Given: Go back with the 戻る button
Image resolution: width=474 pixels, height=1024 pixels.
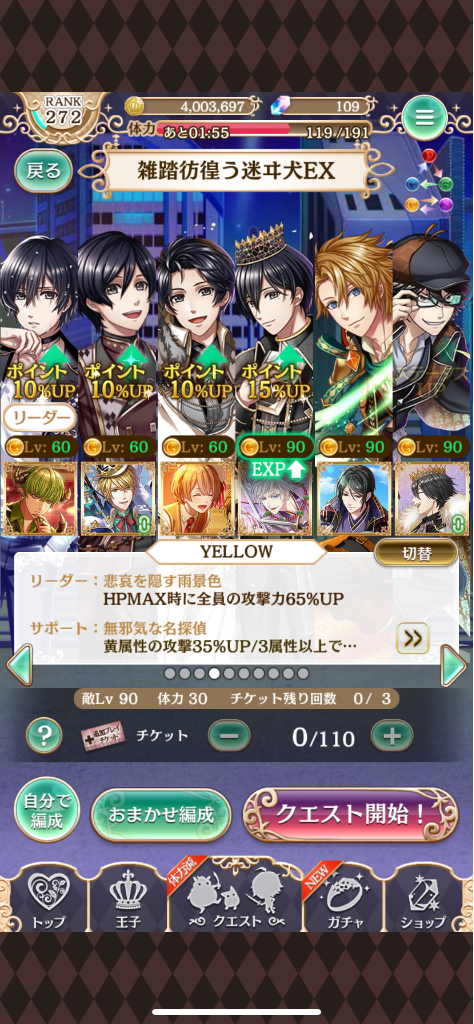Looking at the screenshot, I should coord(43,172).
